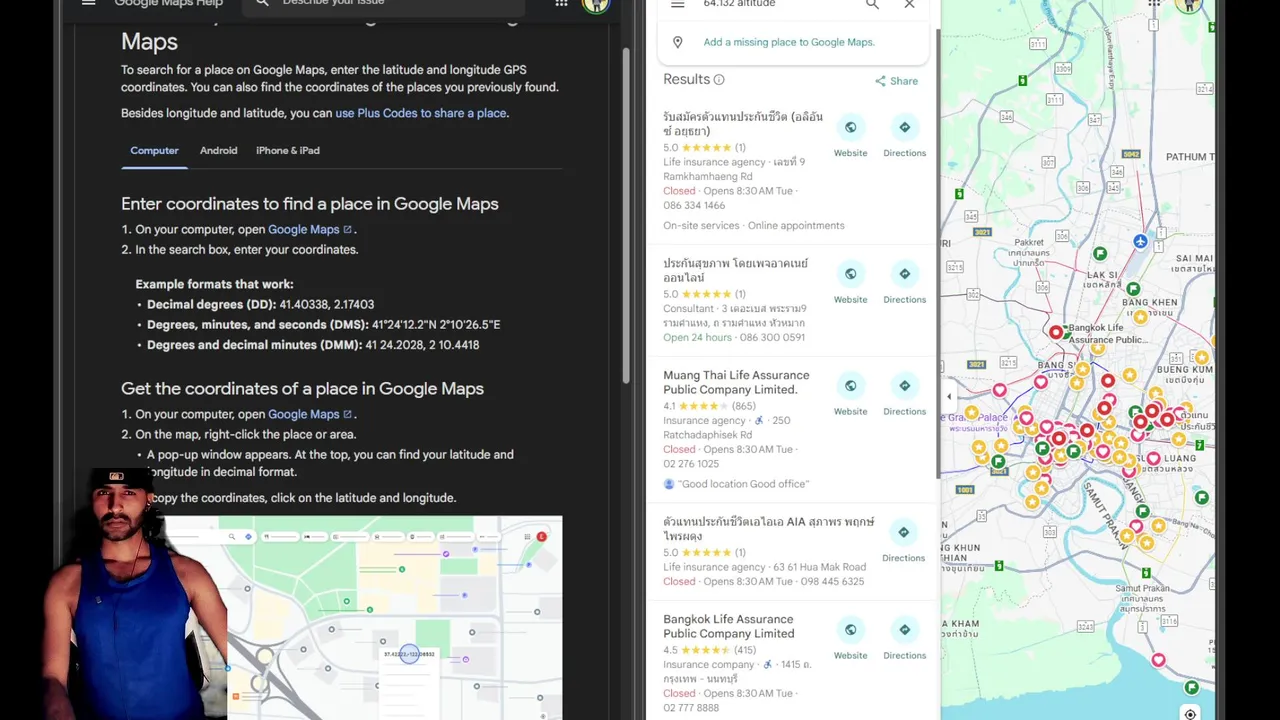Image resolution: width=1280 pixels, height=720 pixels.
Task: Click the "Get the coordinates of a place" heading
Action: tap(302, 389)
